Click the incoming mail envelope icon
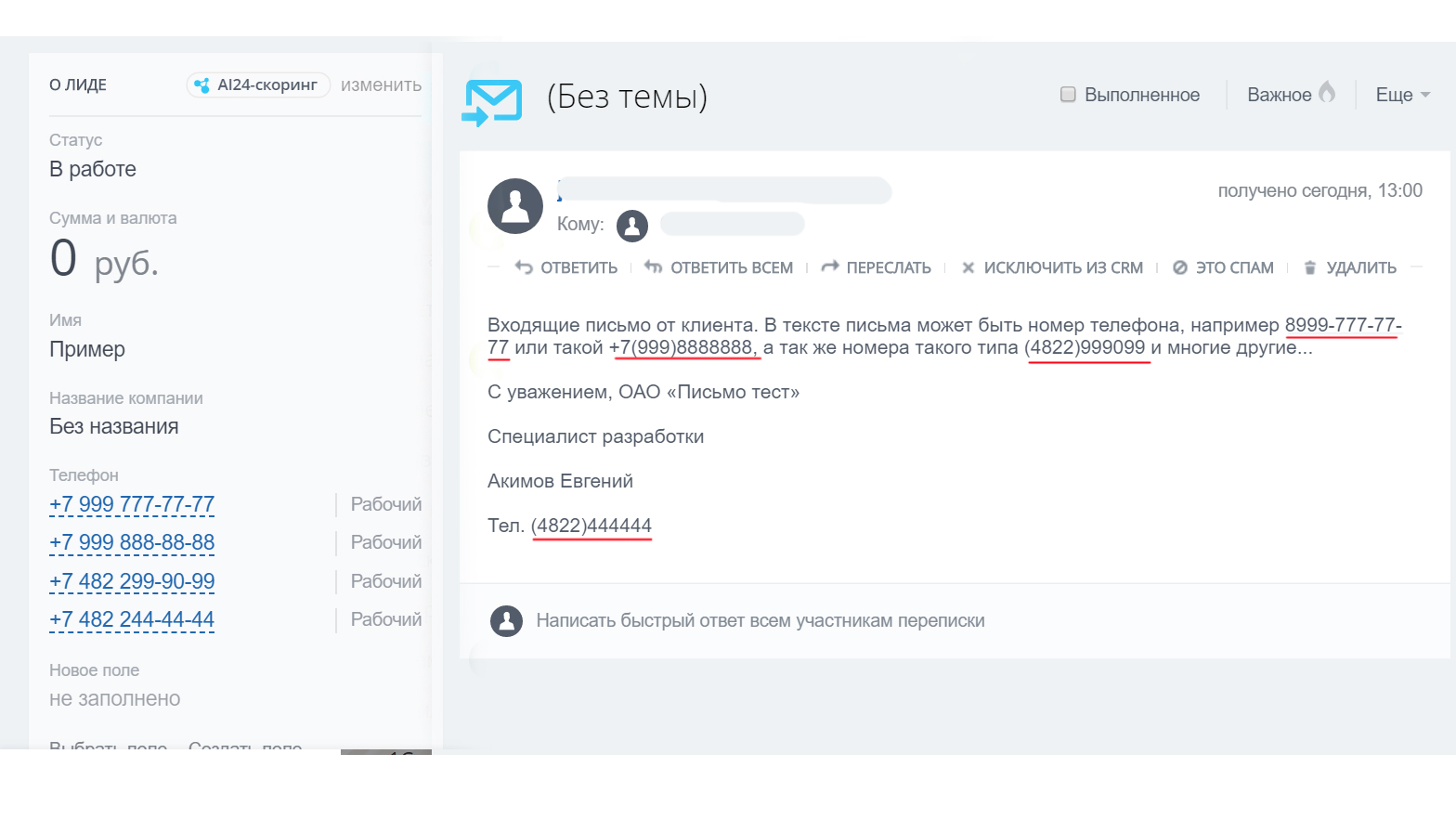 492,101
